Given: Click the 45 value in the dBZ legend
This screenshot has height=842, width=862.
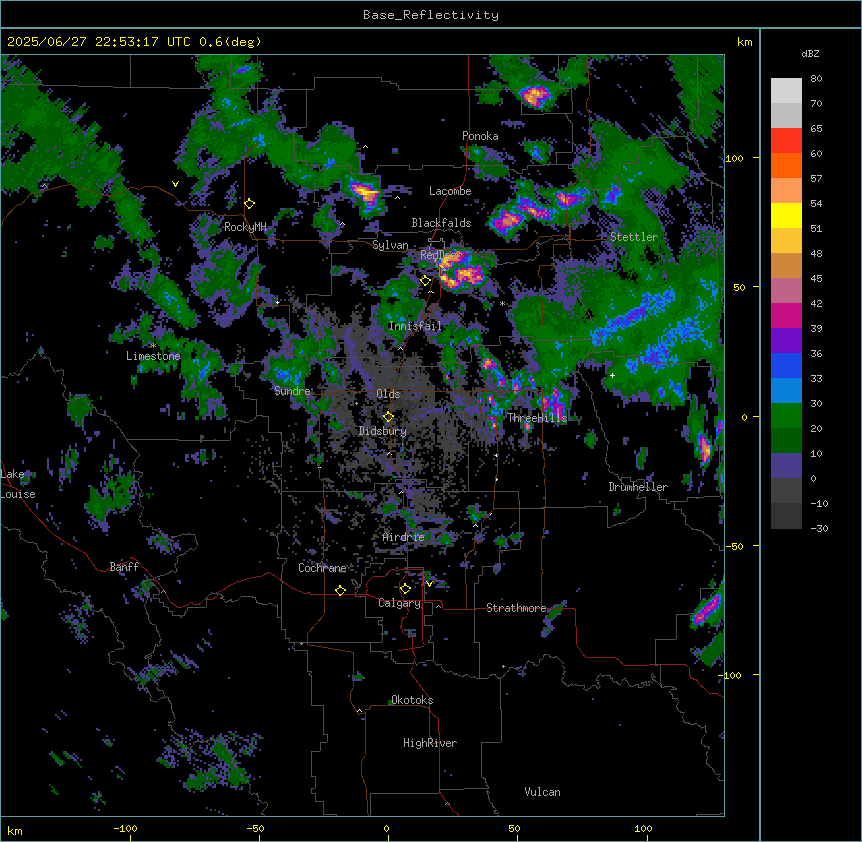Looking at the screenshot, I should tap(816, 279).
